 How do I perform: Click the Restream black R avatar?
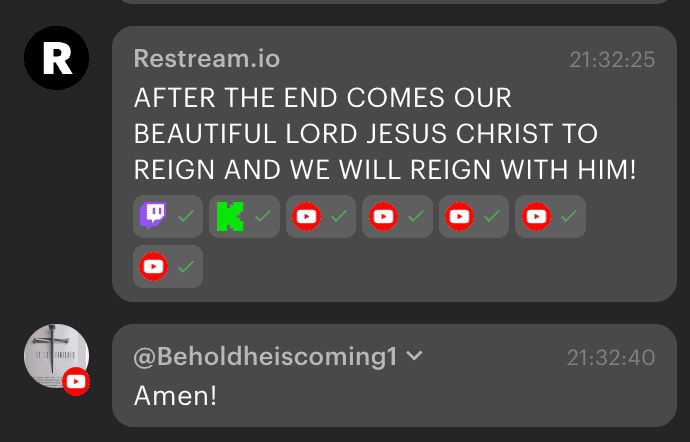click(56, 58)
